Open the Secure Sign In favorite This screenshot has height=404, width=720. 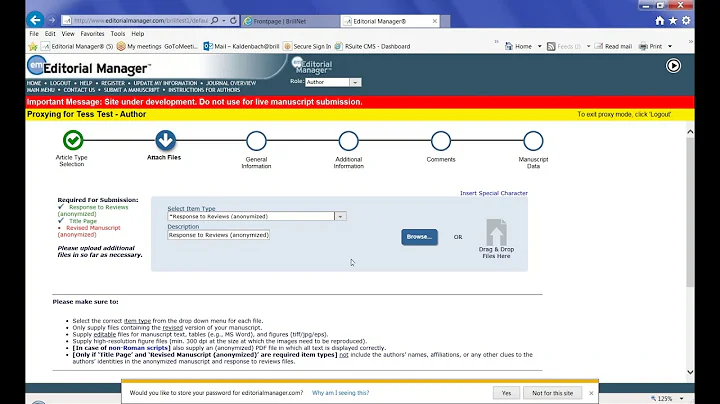[307, 46]
